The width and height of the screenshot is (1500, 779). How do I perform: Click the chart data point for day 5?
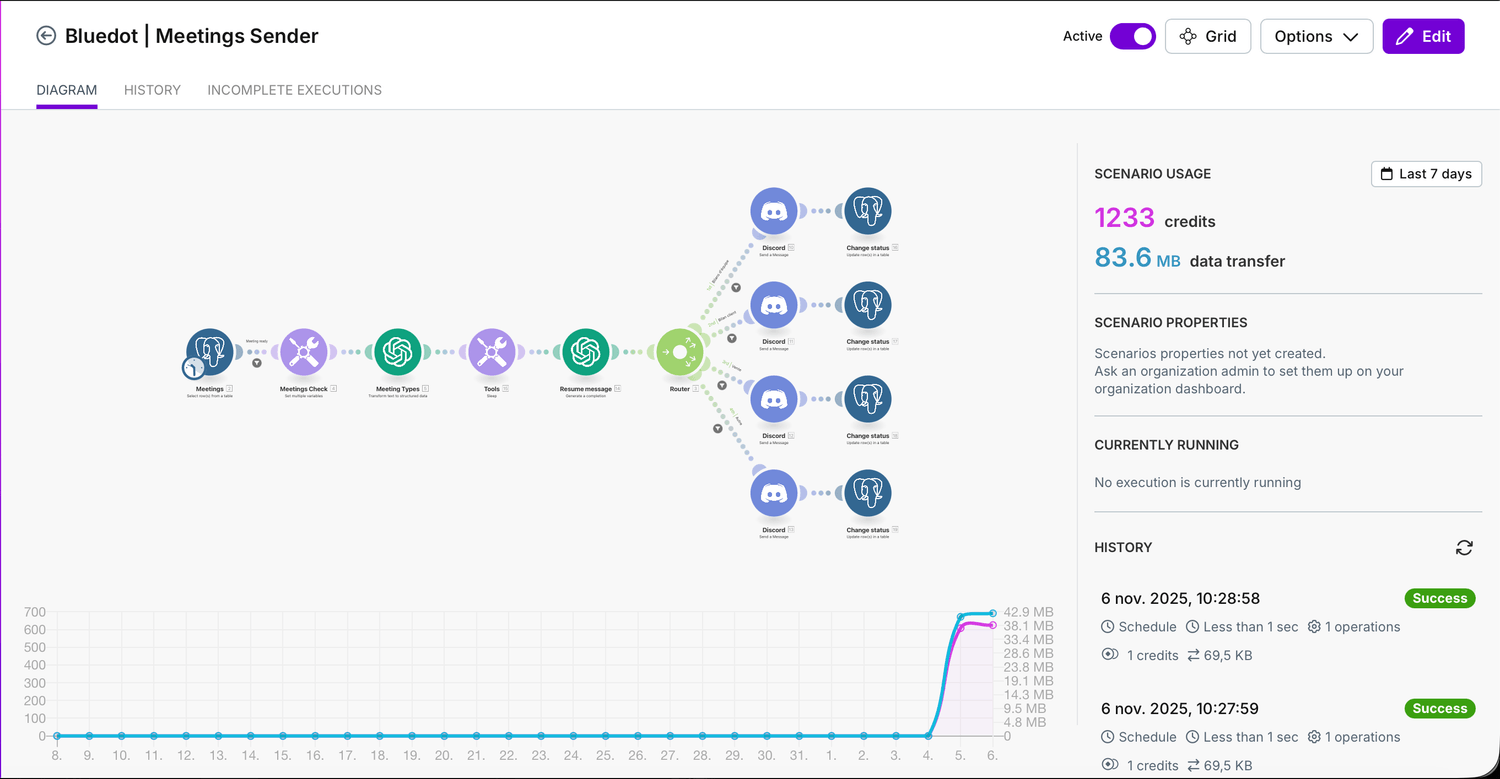click(961, 617)
